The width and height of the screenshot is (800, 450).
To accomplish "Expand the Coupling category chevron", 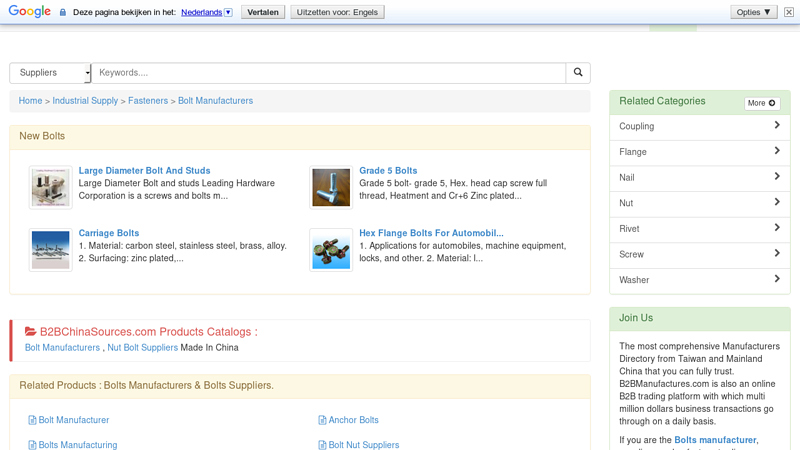I will click(777, 125).
